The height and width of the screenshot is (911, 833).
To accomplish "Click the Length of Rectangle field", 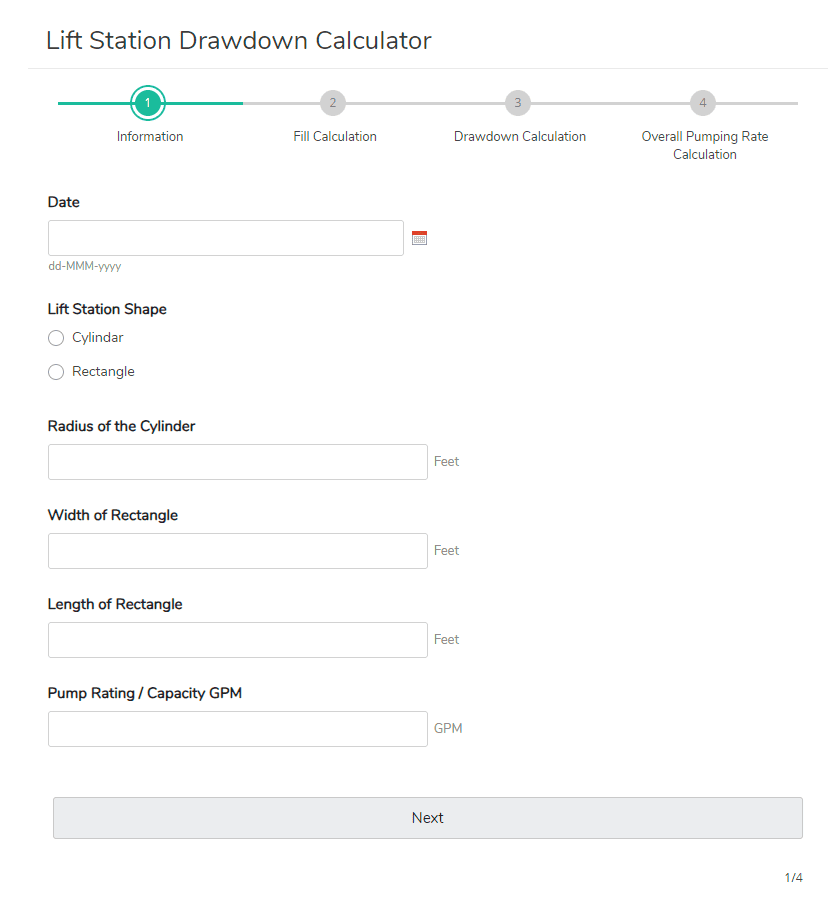I will tap(237, 639).
